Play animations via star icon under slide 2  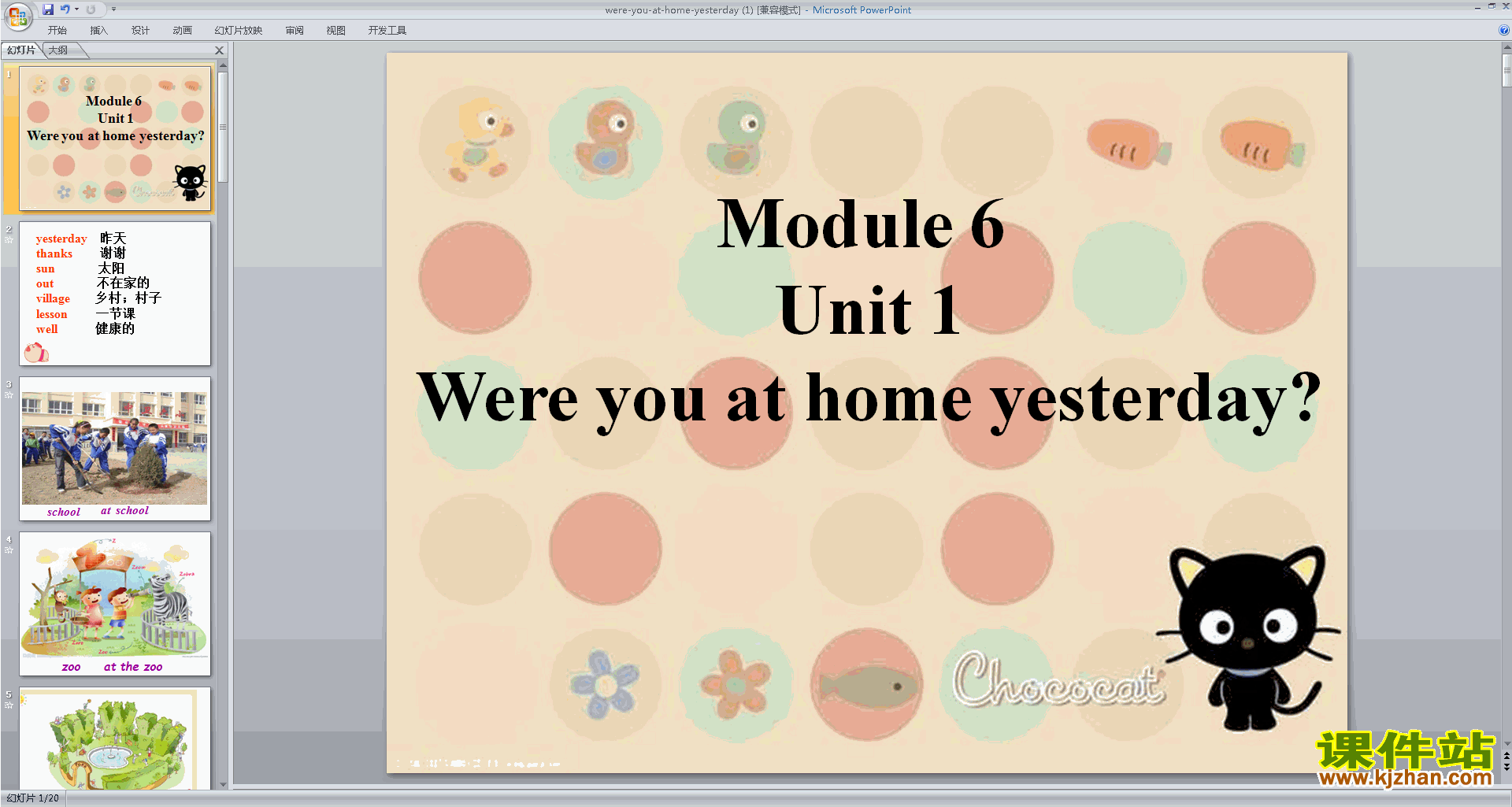9,240
